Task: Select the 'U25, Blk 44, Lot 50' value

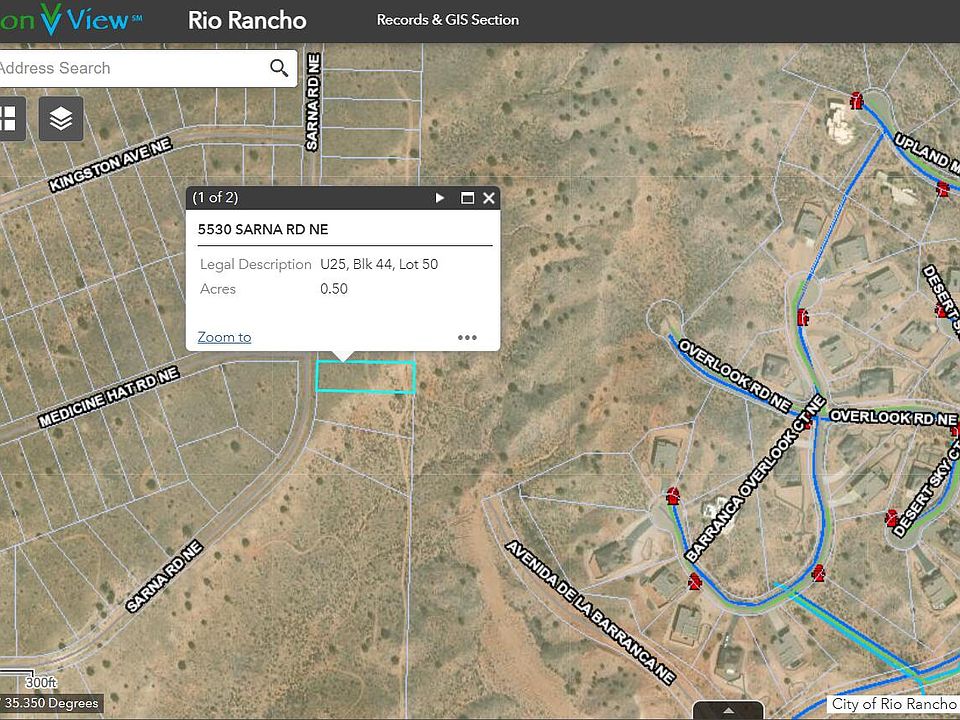Action: point(379,264)
